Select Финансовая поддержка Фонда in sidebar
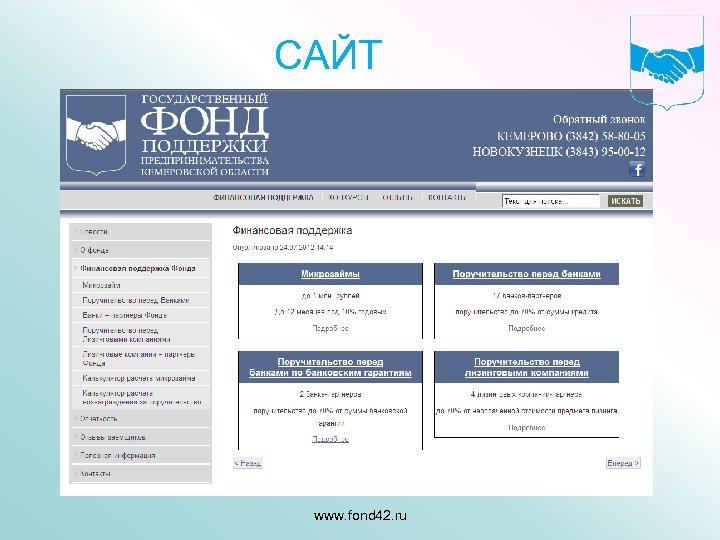 (x=141, y=269)
